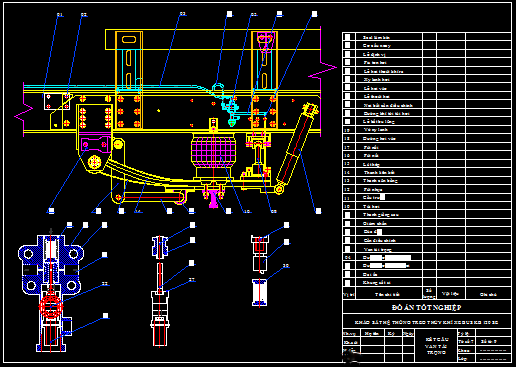Click callout label 01 at top left
Viewport: 516px width, 367px height.
(x=60, y=15)
